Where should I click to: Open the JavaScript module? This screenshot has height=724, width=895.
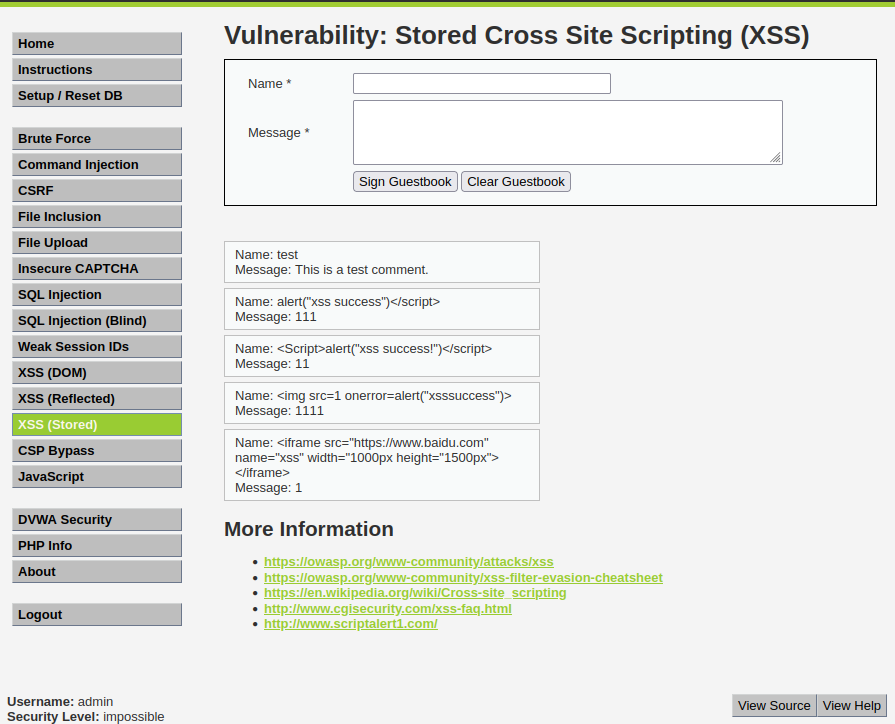(97, 477)
